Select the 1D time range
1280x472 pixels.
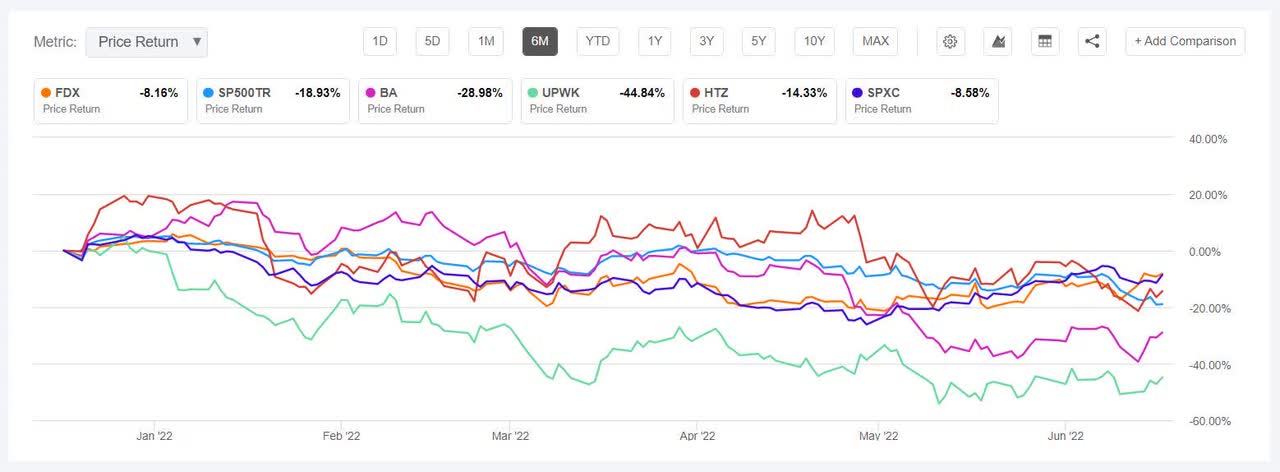[380, 41]
